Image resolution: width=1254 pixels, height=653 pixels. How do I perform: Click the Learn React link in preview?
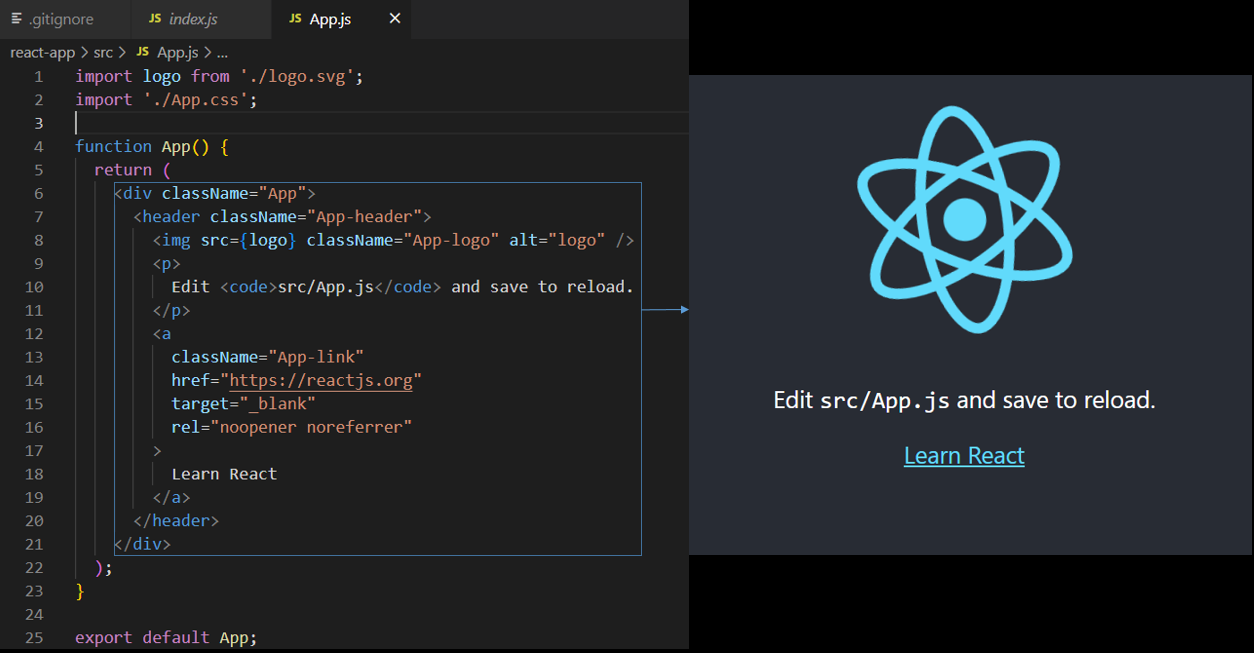tap(964, 456)
